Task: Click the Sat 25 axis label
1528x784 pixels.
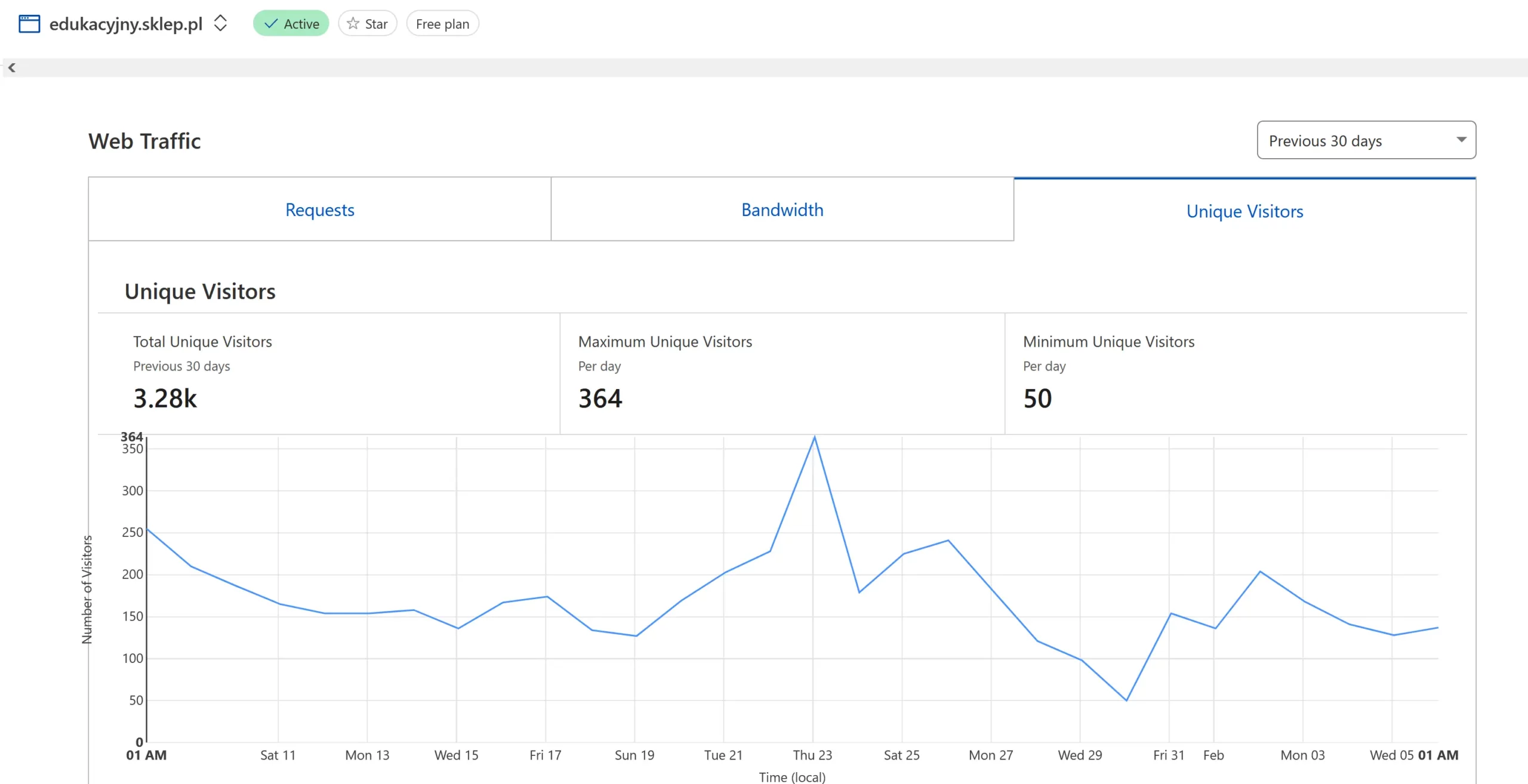Action: pyautogui.click(x=901, y=755)
